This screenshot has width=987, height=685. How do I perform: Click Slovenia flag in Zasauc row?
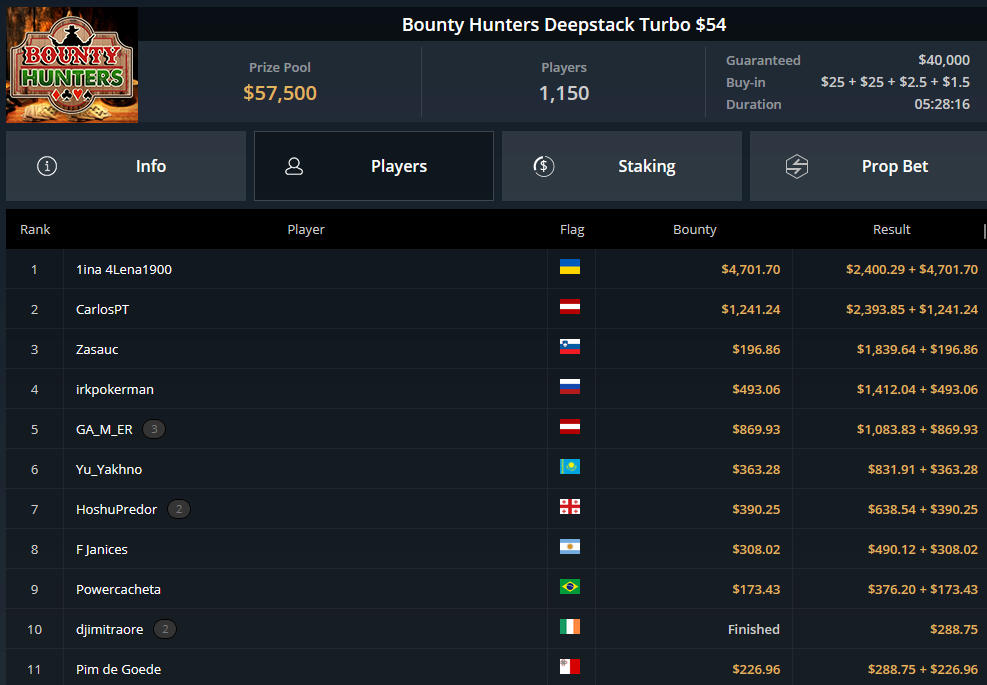point(570,347)
